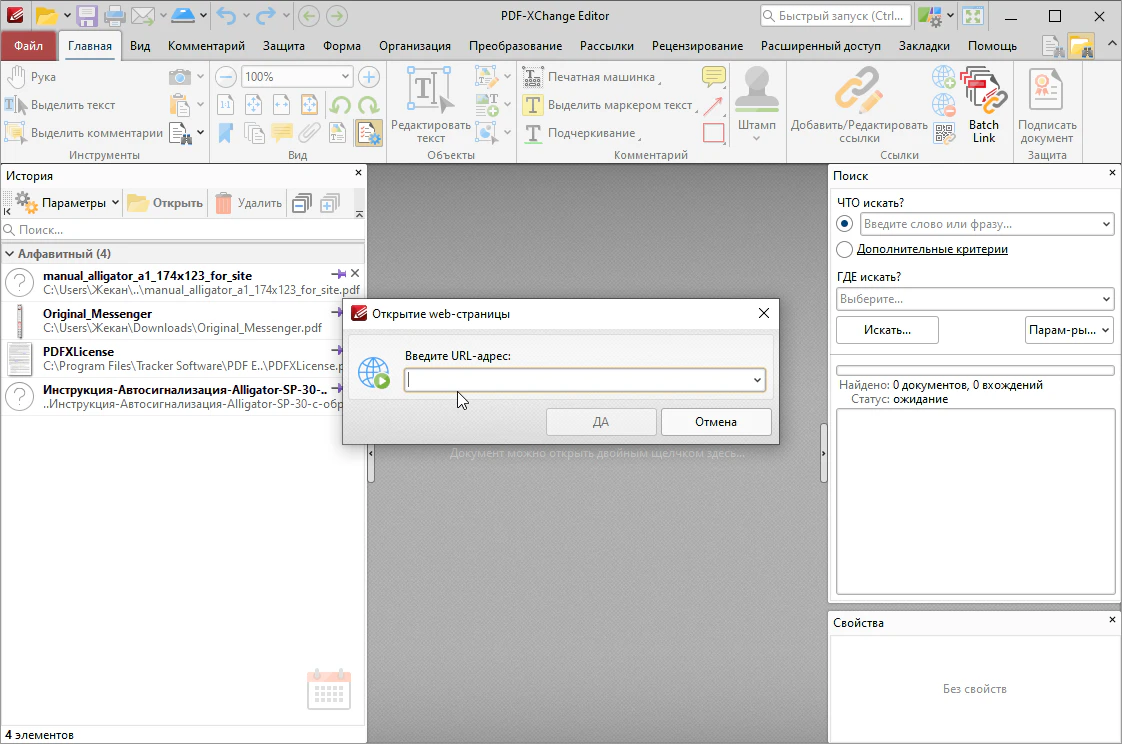Image resolution: width=1122 pixels, height=744 pixels.
Task: Switch to the Защита ribbon tab
Action: tap(284, 46)
